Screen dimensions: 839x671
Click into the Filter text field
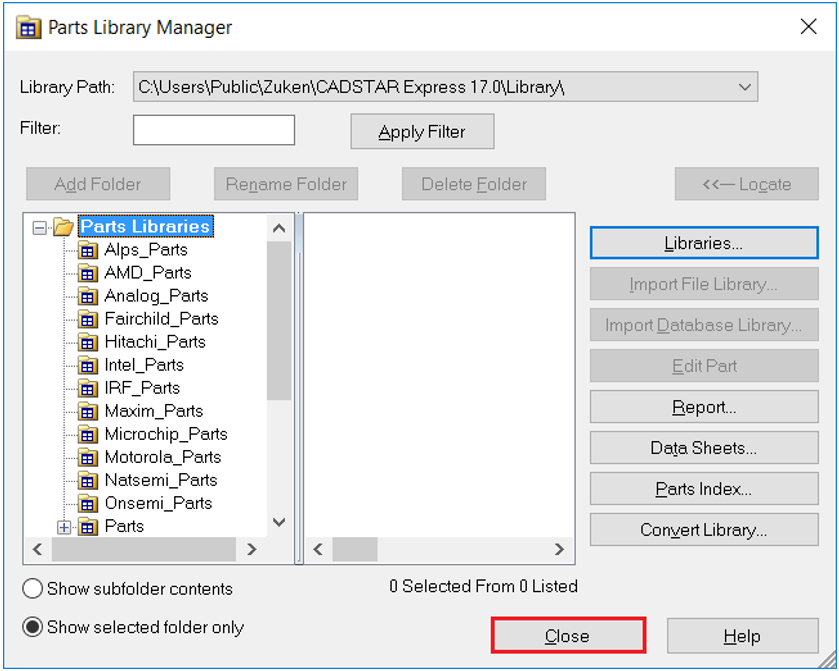click(214, 130)
